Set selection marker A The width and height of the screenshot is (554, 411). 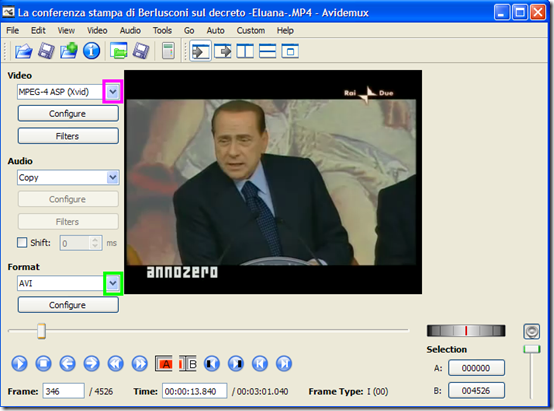tap(164, 364)
